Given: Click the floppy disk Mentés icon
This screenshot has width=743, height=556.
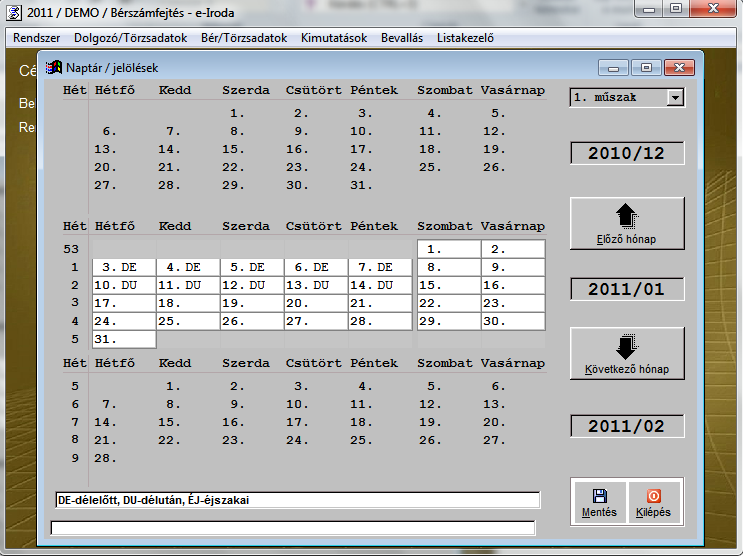Looking at the screenshot, I should click(x=599, y=495).
